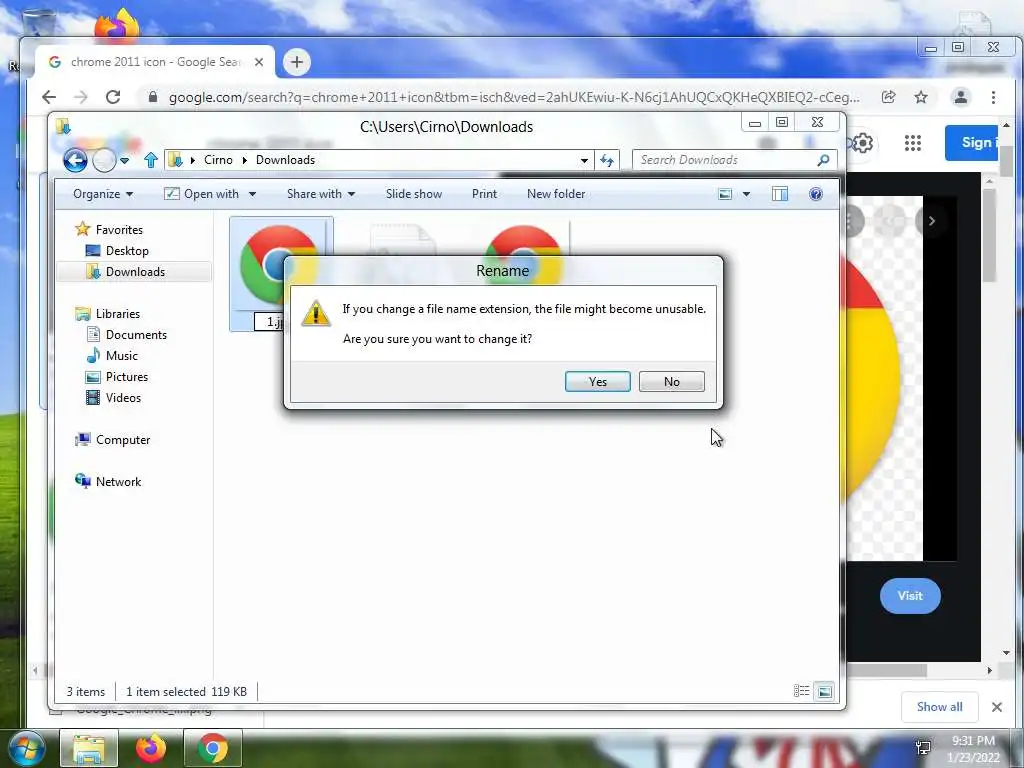Expand the Open with dropdown arrow
This screenshot has height=768, width=1024.
click(253, 194)
